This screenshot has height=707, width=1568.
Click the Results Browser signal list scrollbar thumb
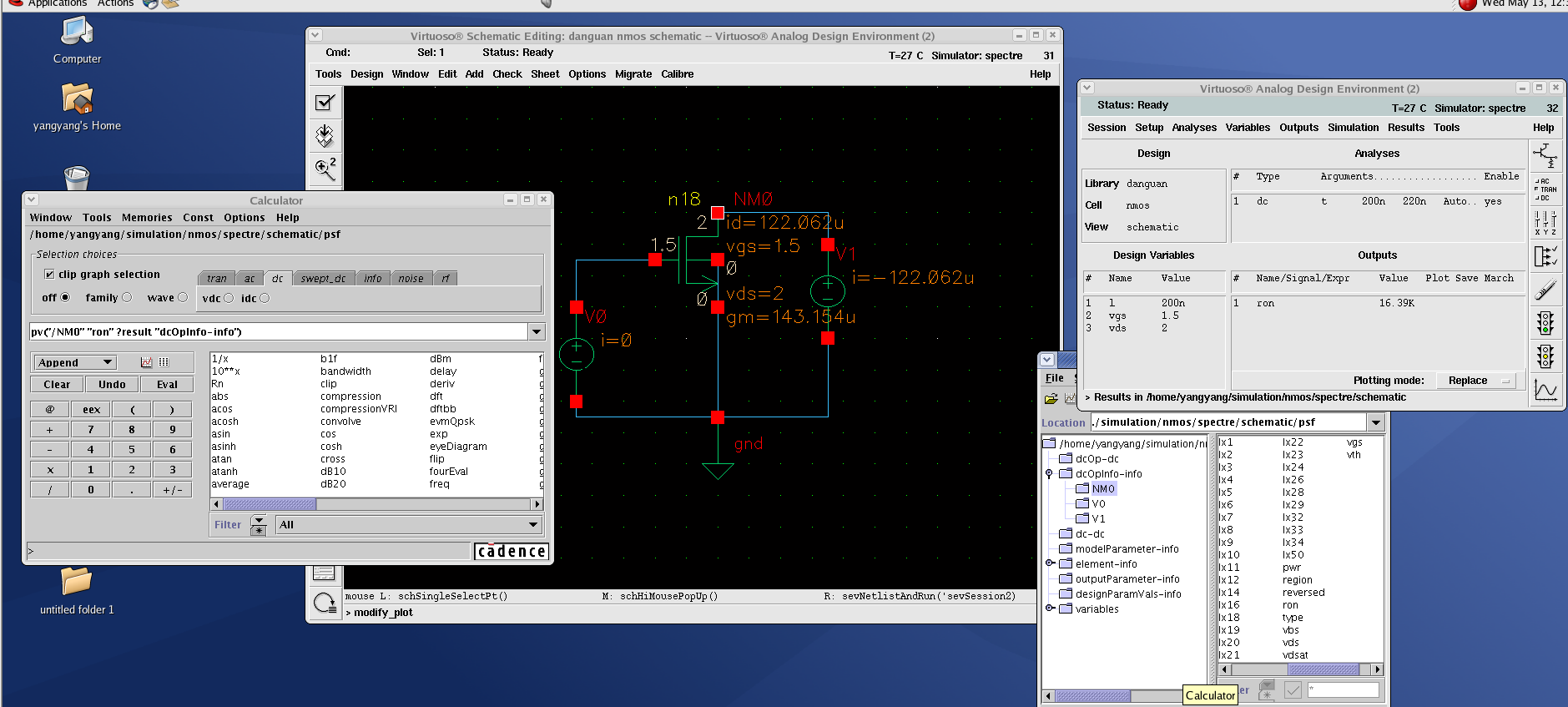tap(1323, 669)
